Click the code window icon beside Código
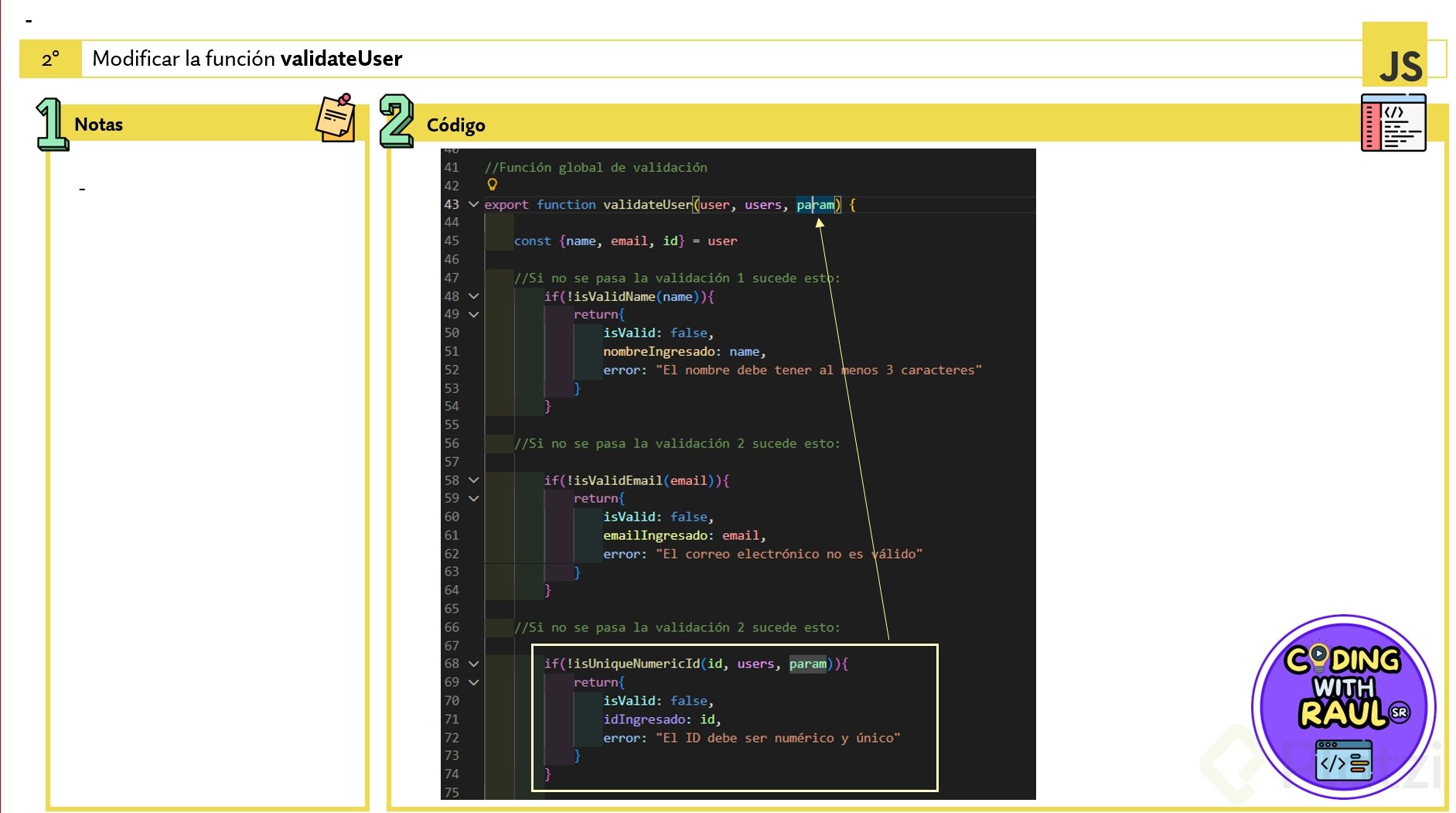 [x=1393, y=123]
